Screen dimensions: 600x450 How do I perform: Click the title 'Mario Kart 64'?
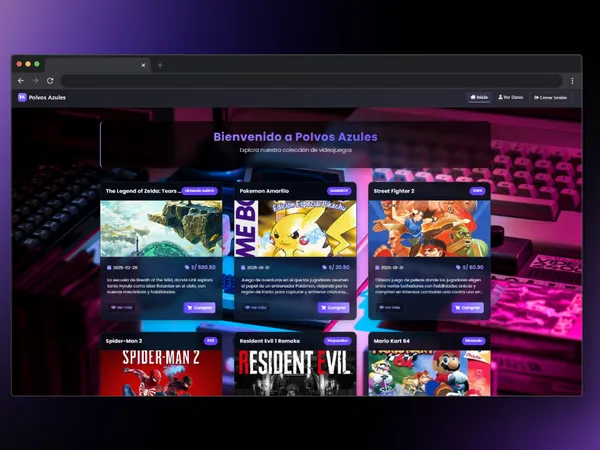pos(391,341)
